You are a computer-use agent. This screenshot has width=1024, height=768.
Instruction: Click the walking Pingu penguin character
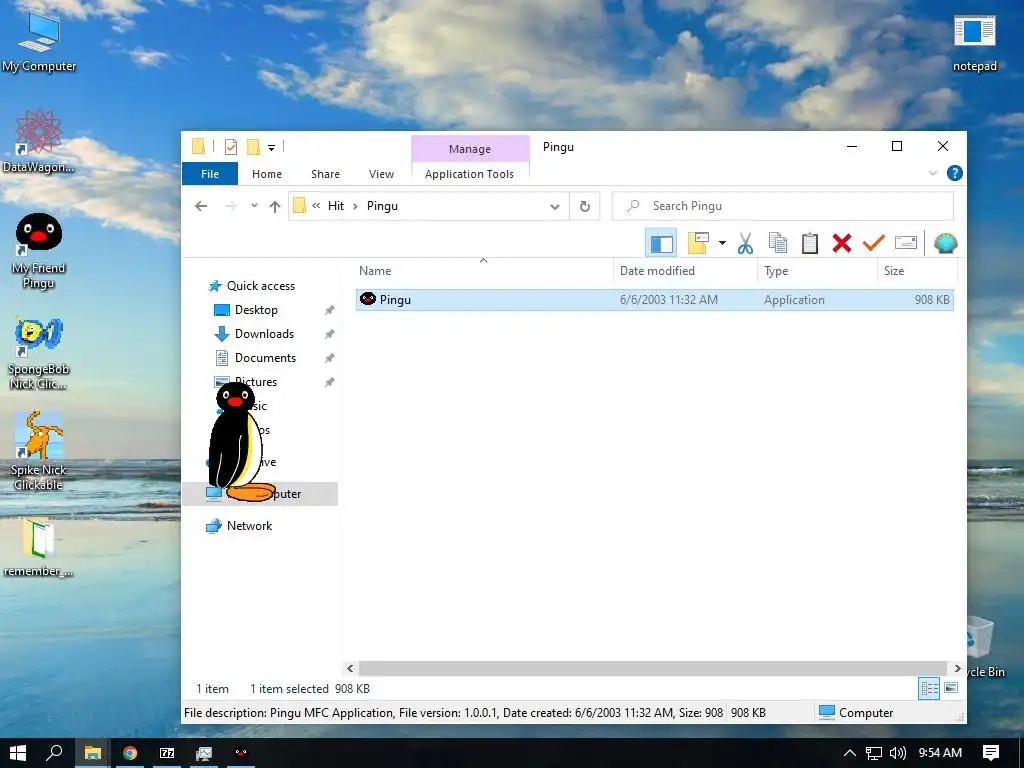tap(238, 442)
